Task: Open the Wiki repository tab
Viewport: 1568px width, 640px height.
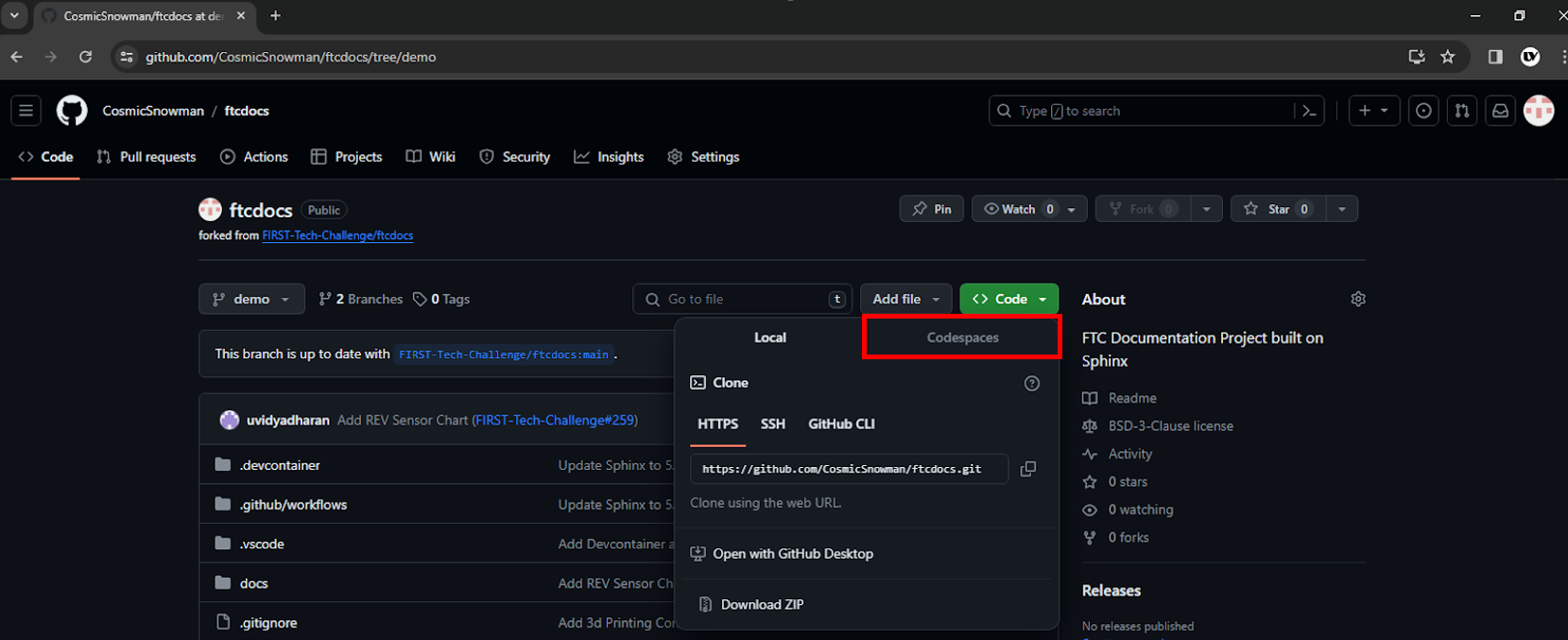Action: tap(431, 157)
